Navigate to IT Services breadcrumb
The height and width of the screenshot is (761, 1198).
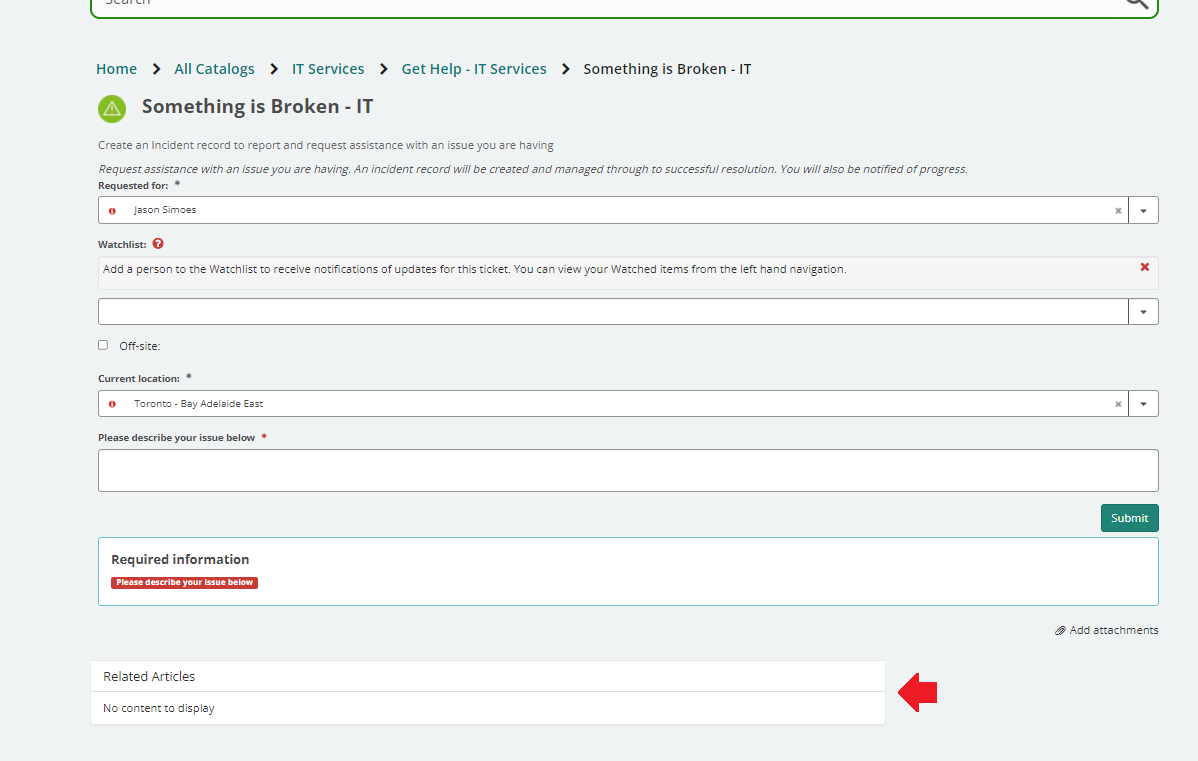tap(328, 68)
